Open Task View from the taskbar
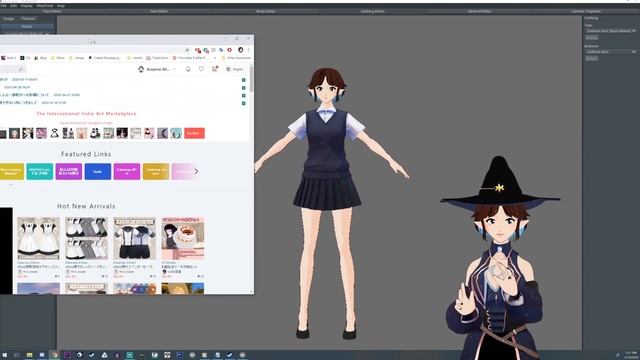 click(17, 355)
